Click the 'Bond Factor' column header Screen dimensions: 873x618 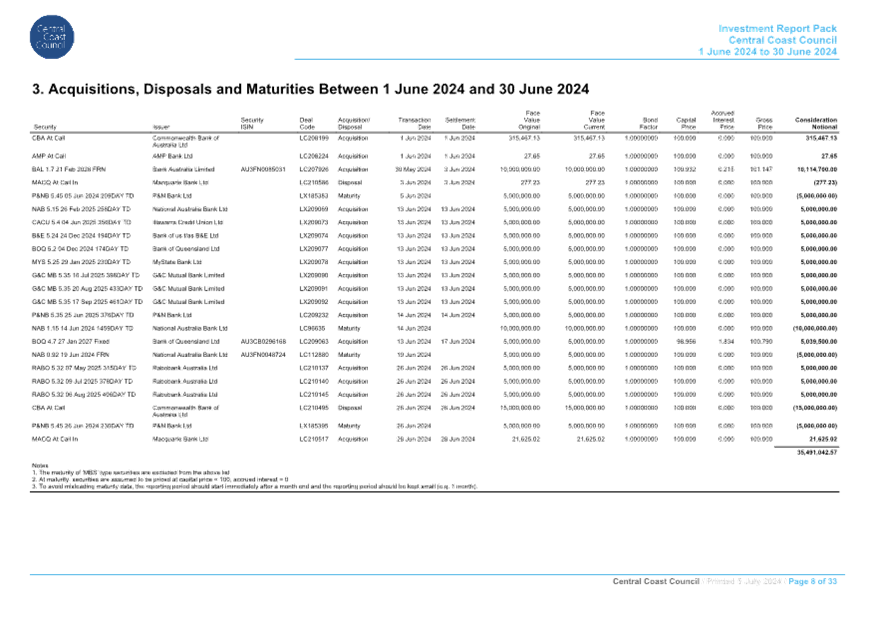click(x=649, y=124)
